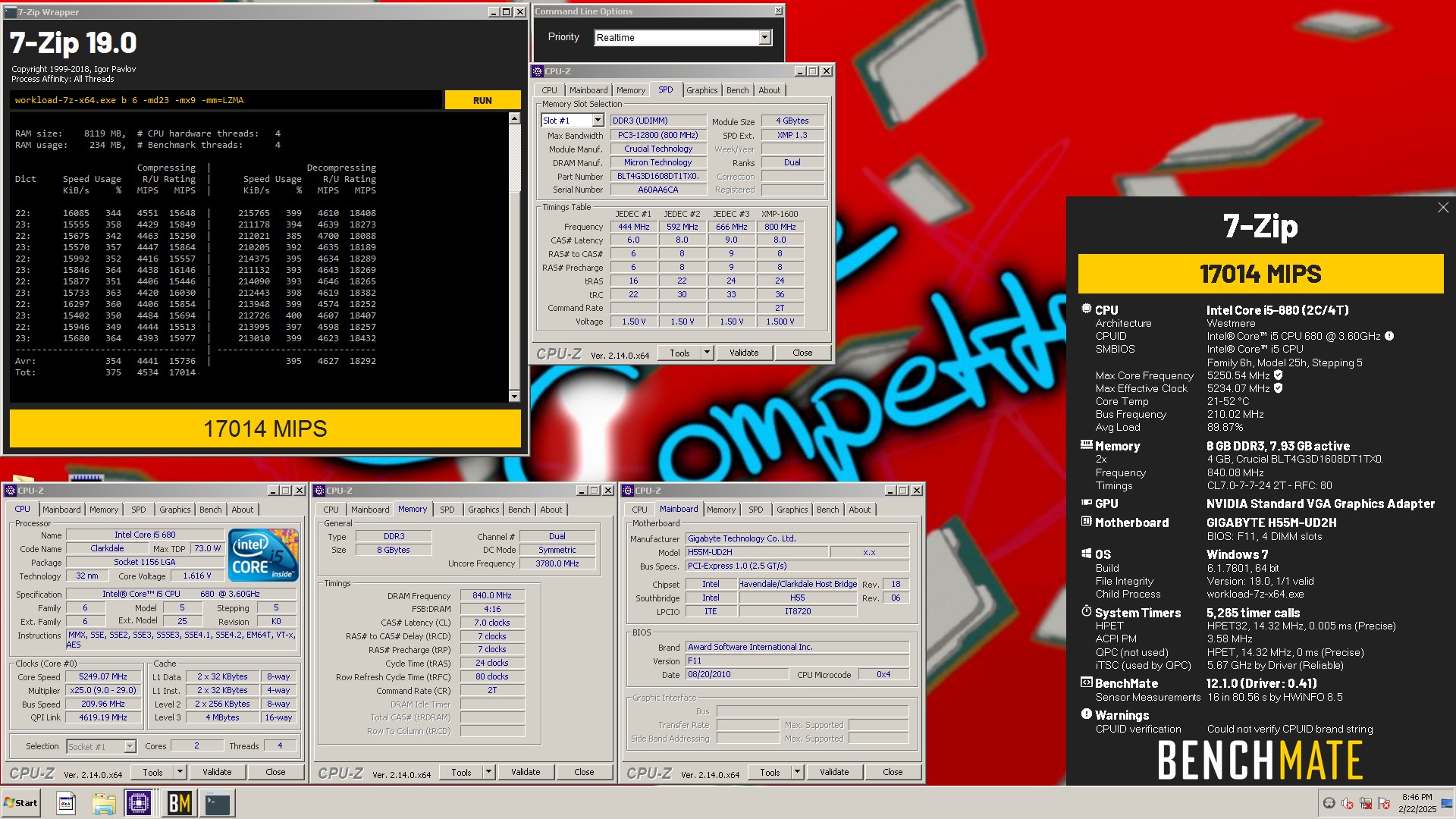This screenshot has height=819, width=1456.
Task: Switch to CPU-Z chip icon in taskbar
Action: tap(139, 803)
